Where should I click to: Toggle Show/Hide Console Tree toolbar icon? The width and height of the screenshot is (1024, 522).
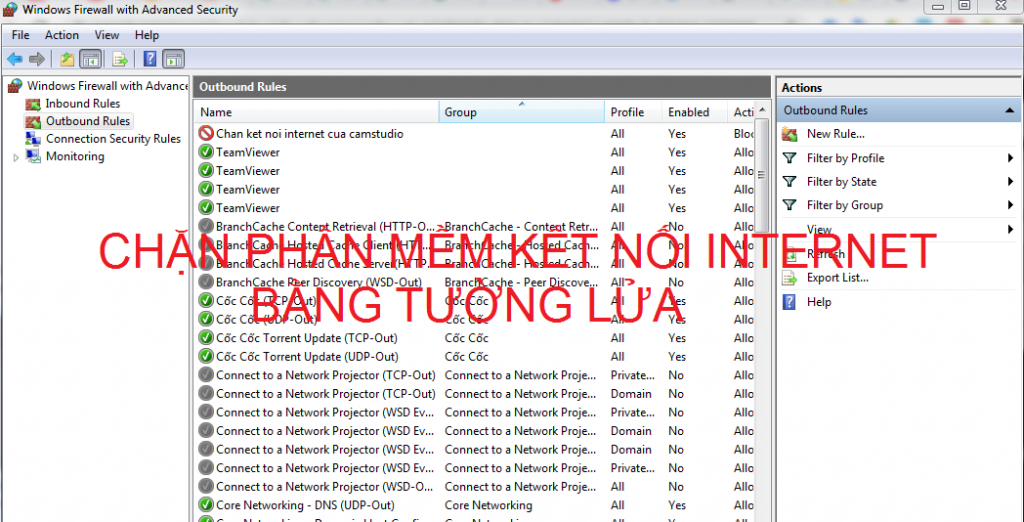coord(89,59)
